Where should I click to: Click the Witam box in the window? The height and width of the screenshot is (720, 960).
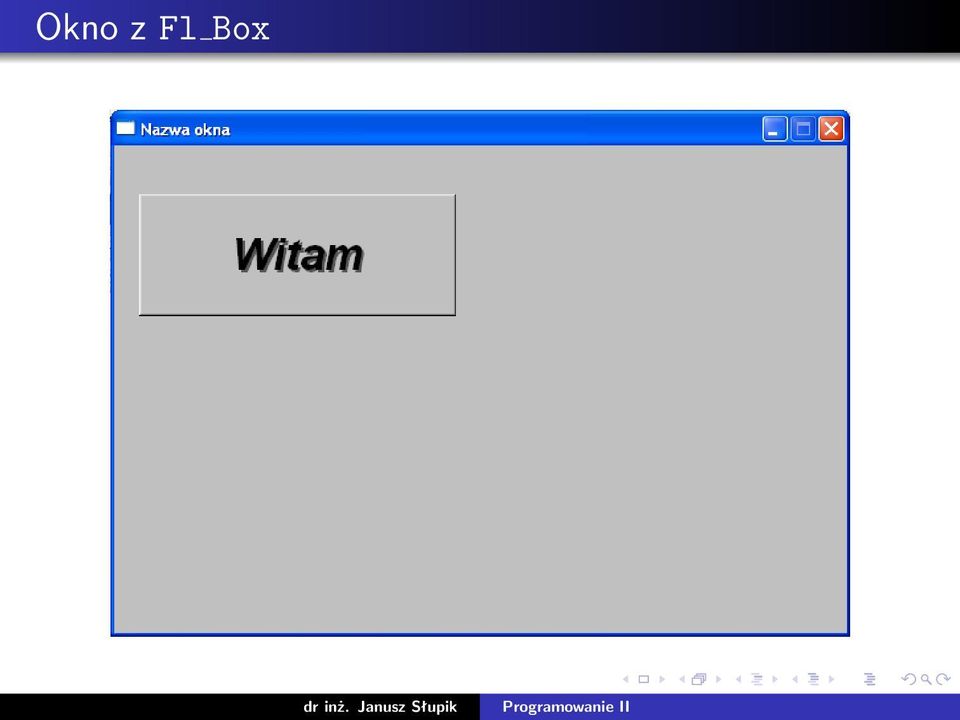(297, 255)
